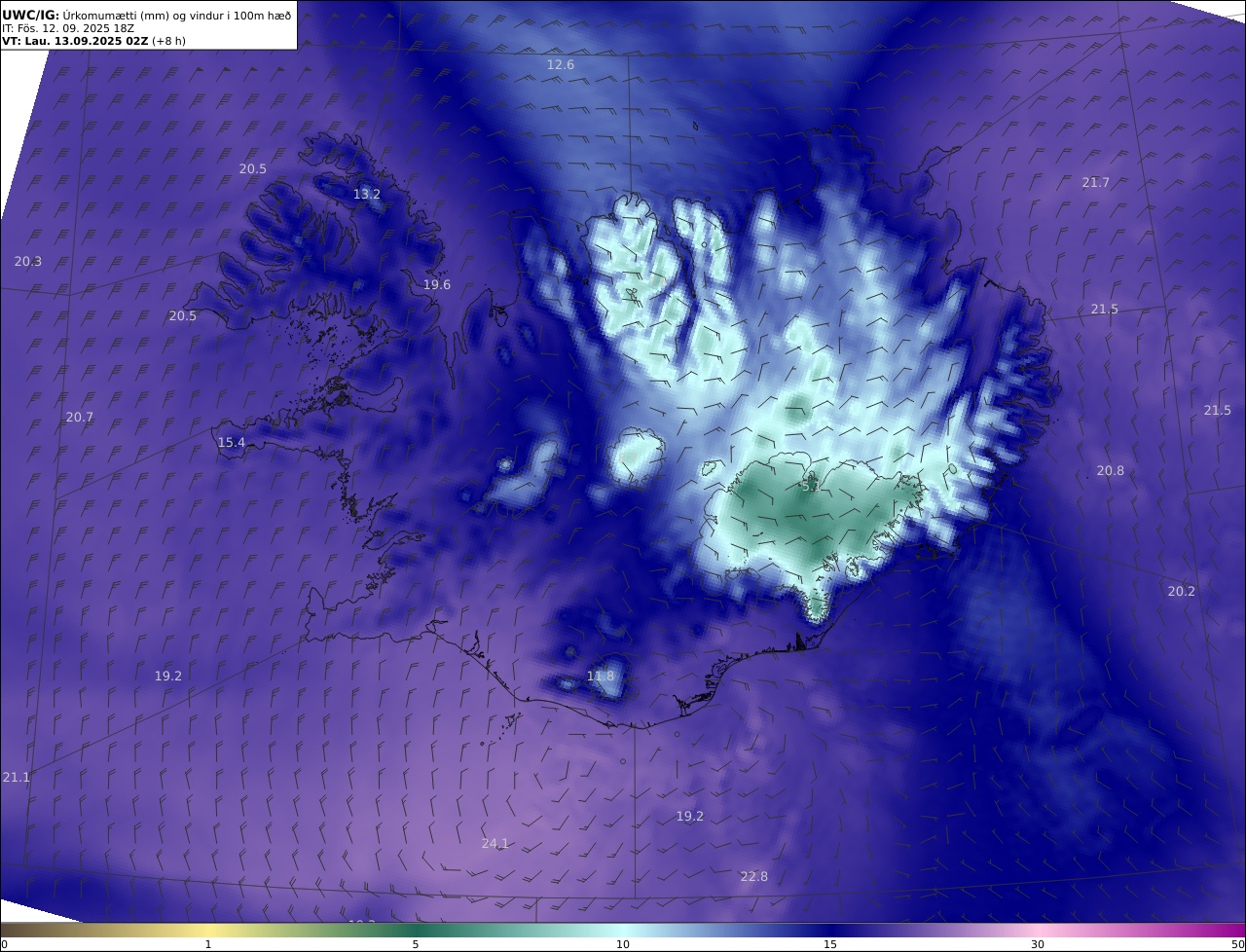Select the 11.8 value on the south coast

(x=601, y=677)
